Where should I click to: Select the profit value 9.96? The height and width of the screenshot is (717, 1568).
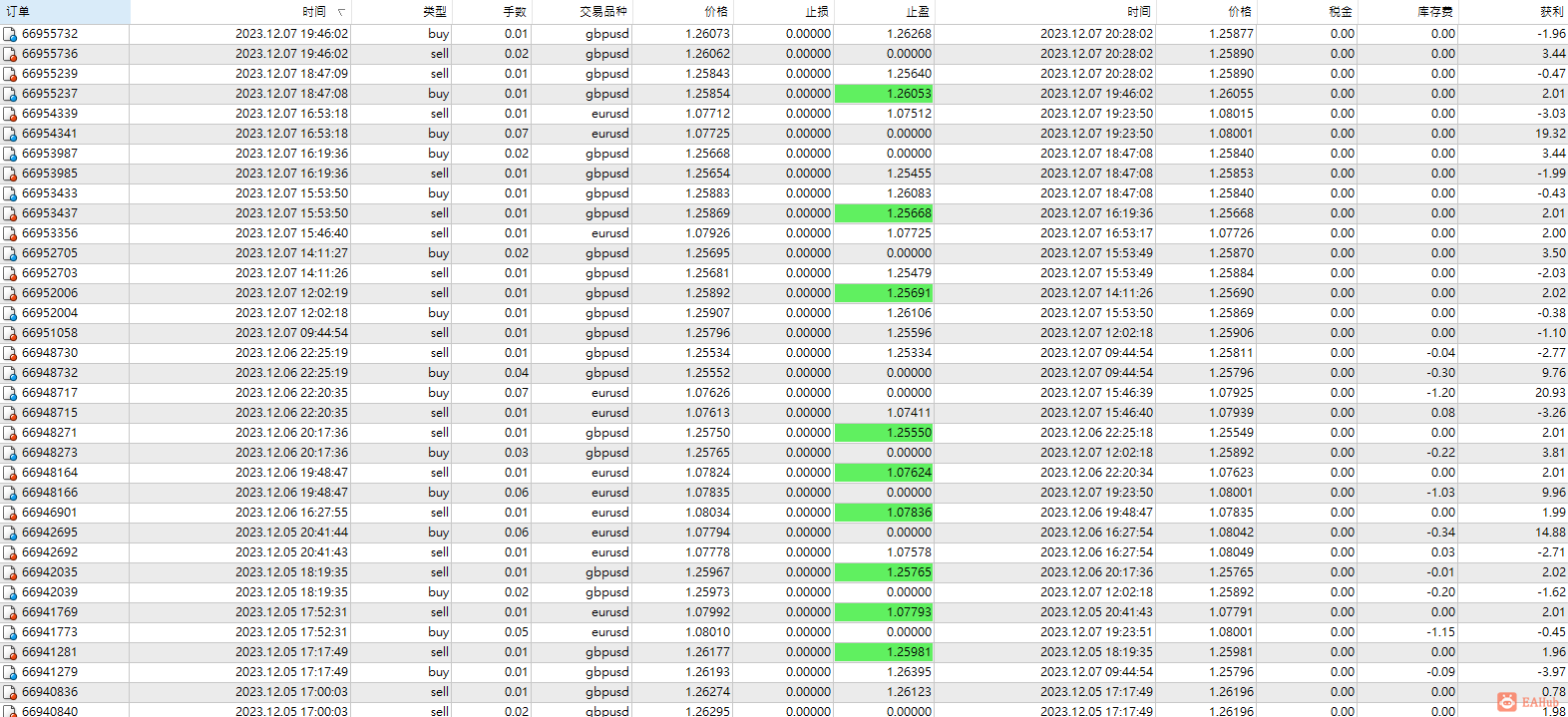pos(1553,493)
